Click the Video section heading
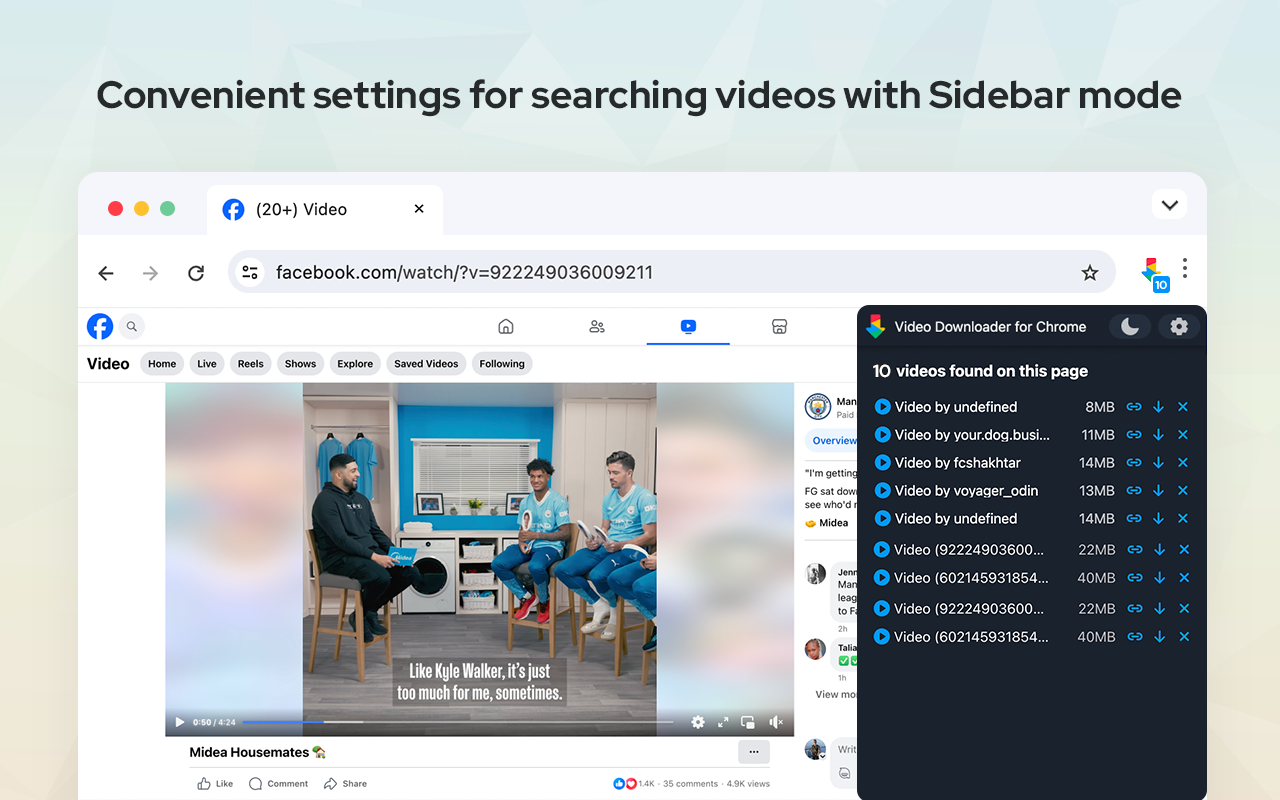Screen dimensions: 1280x800 coord(108,364)
